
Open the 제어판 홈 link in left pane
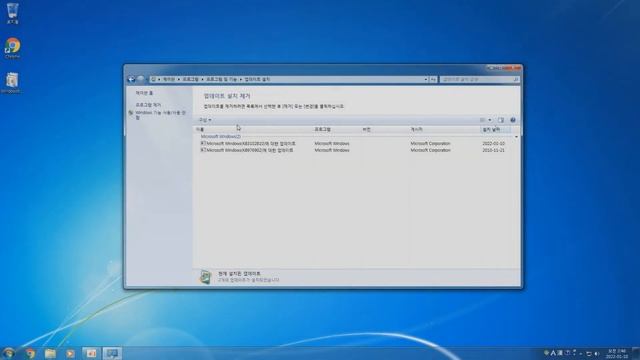click(x=144, y=93)
